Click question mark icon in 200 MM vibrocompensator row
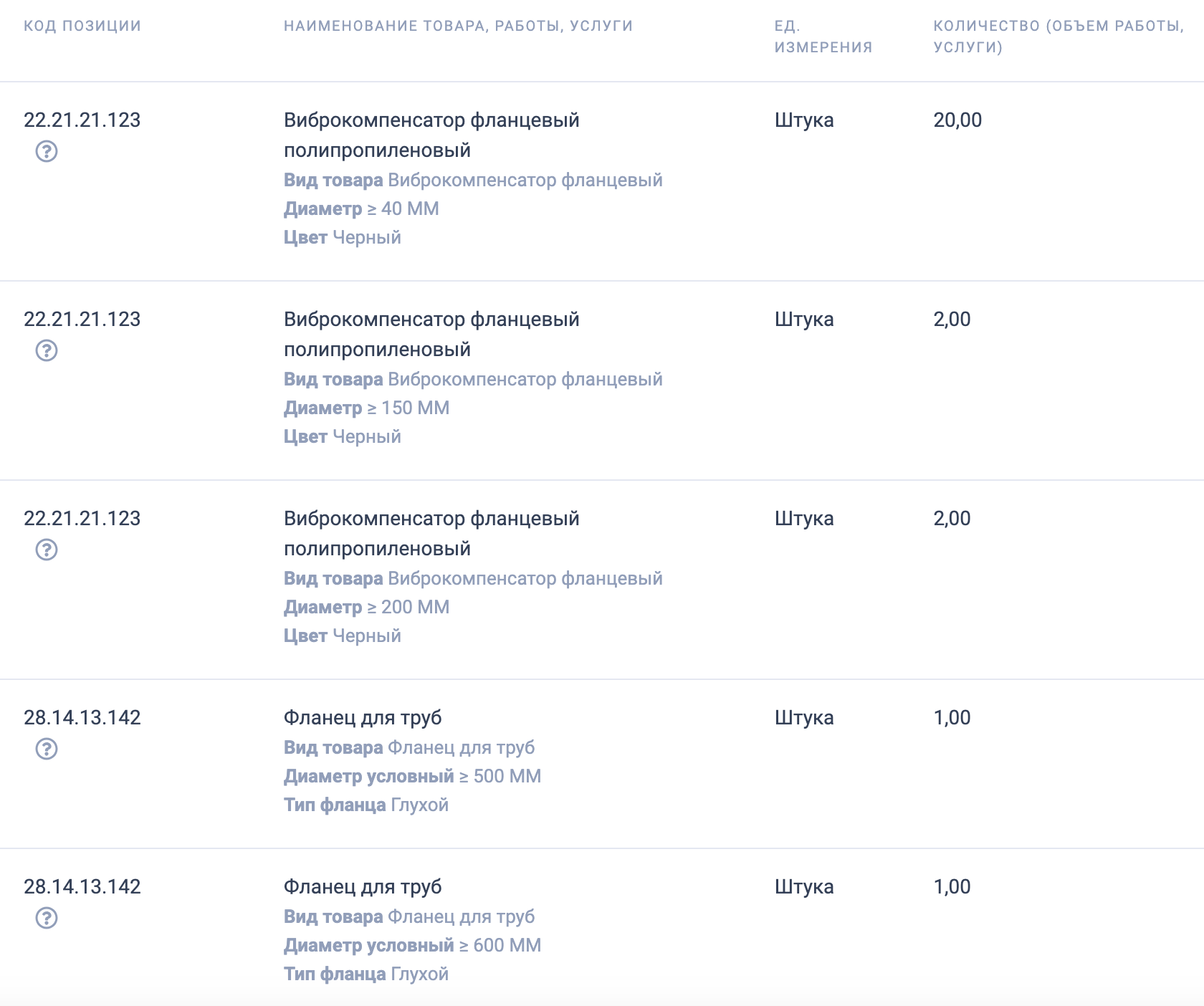This screenshot has height=1006, width=1204. click(47, 550)
